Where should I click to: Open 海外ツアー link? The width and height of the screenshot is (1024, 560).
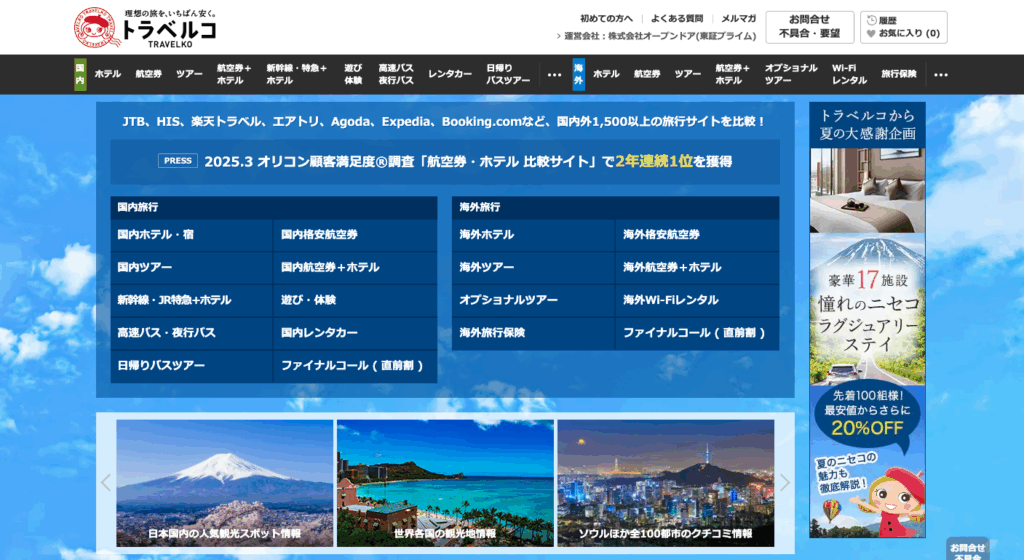(x=533, y=268)
